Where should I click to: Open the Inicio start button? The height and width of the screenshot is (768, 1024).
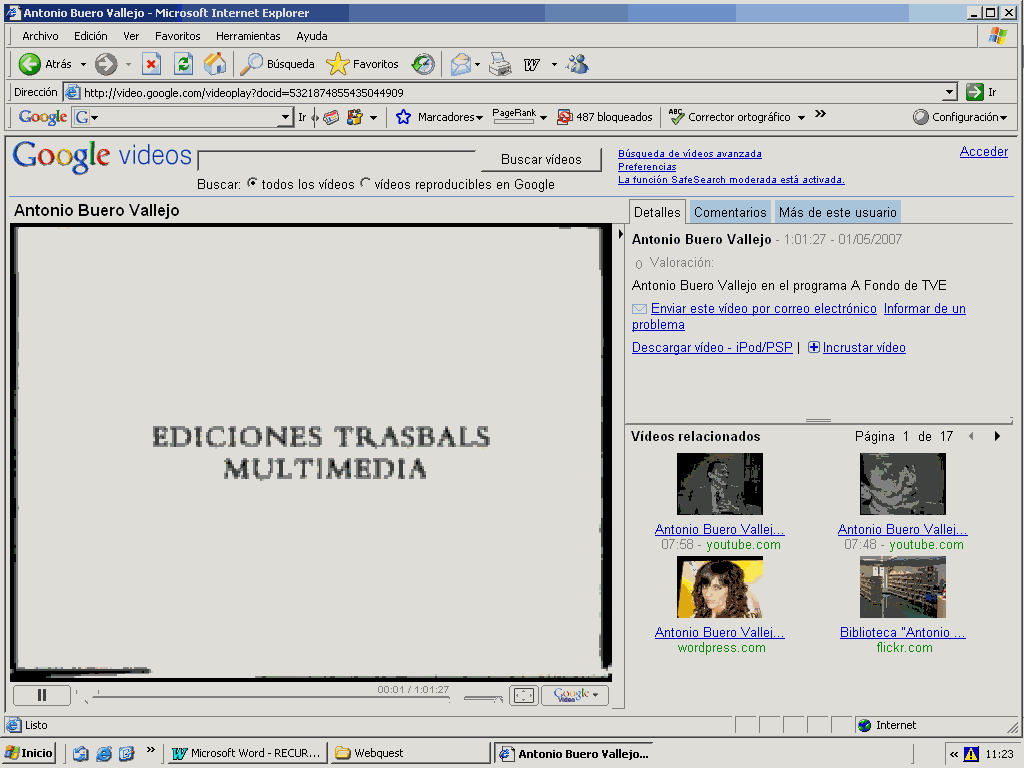point(29,753)
